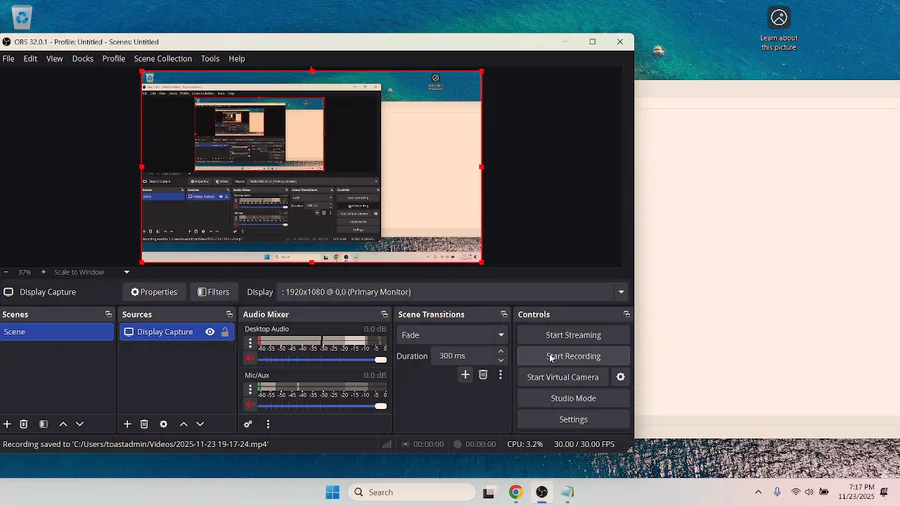The width and height of the screenshot is (900, 506).
Task: Delete transition using trash icon
Action: tap(483, 374)
